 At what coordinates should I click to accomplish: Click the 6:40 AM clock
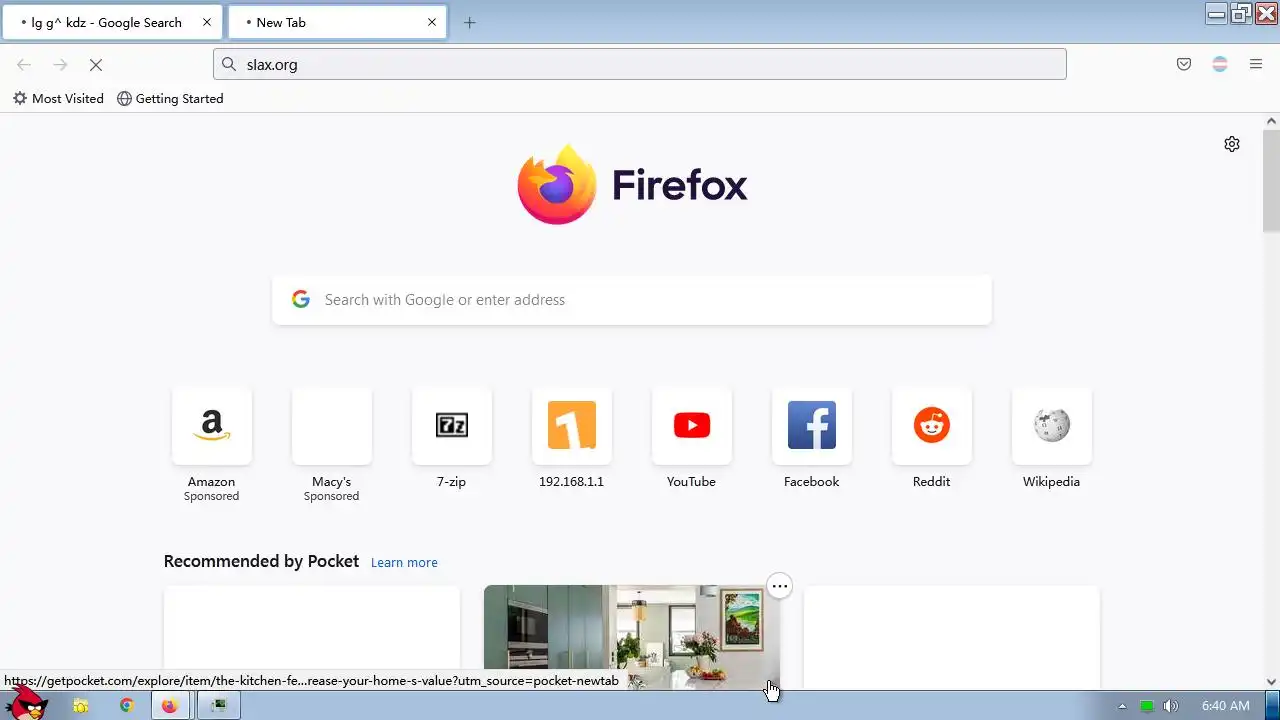pyautogui.click(x=1226, y=706)
